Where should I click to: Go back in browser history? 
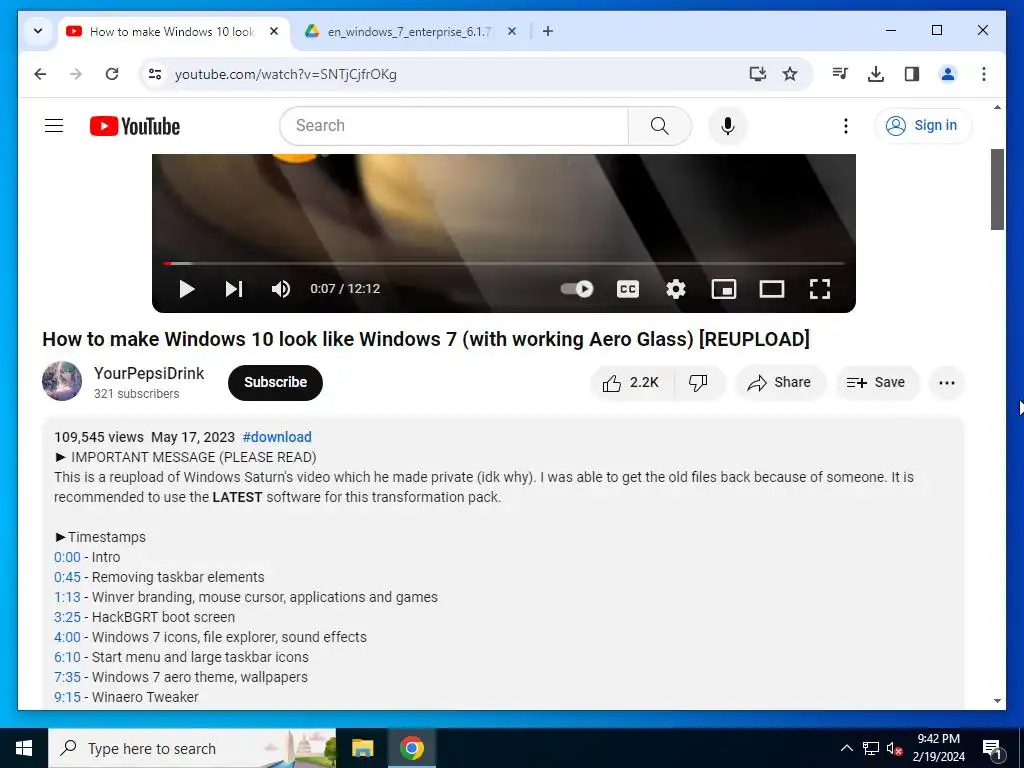pyautogui.click(x=40, y=74)
